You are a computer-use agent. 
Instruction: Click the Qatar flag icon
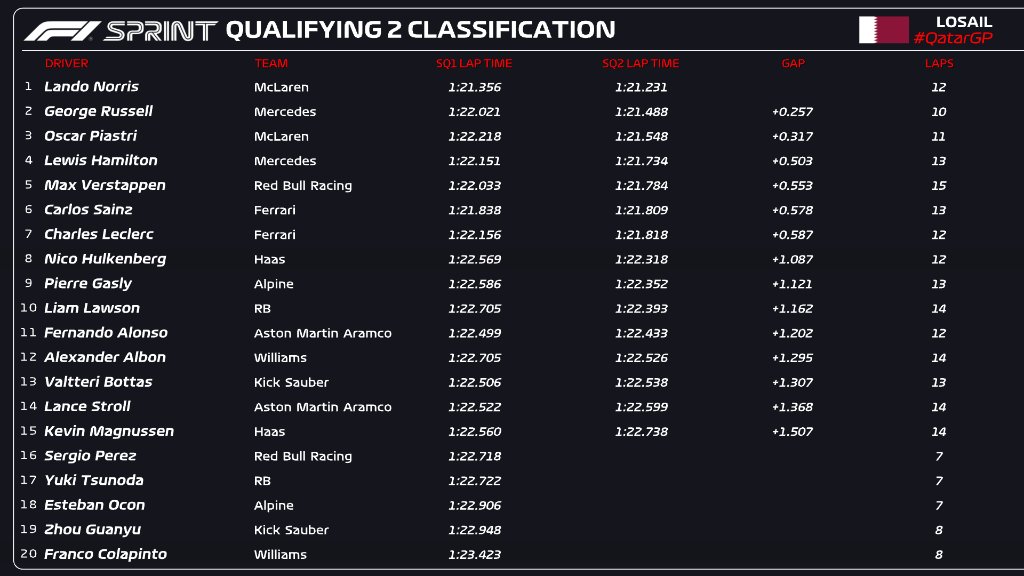[883, 30]
